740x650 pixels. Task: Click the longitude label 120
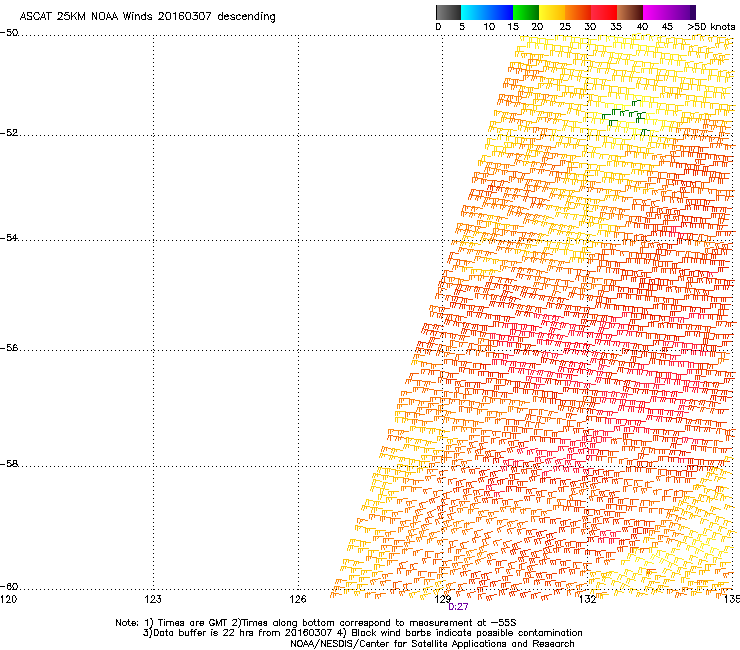[x=8, y=599]
